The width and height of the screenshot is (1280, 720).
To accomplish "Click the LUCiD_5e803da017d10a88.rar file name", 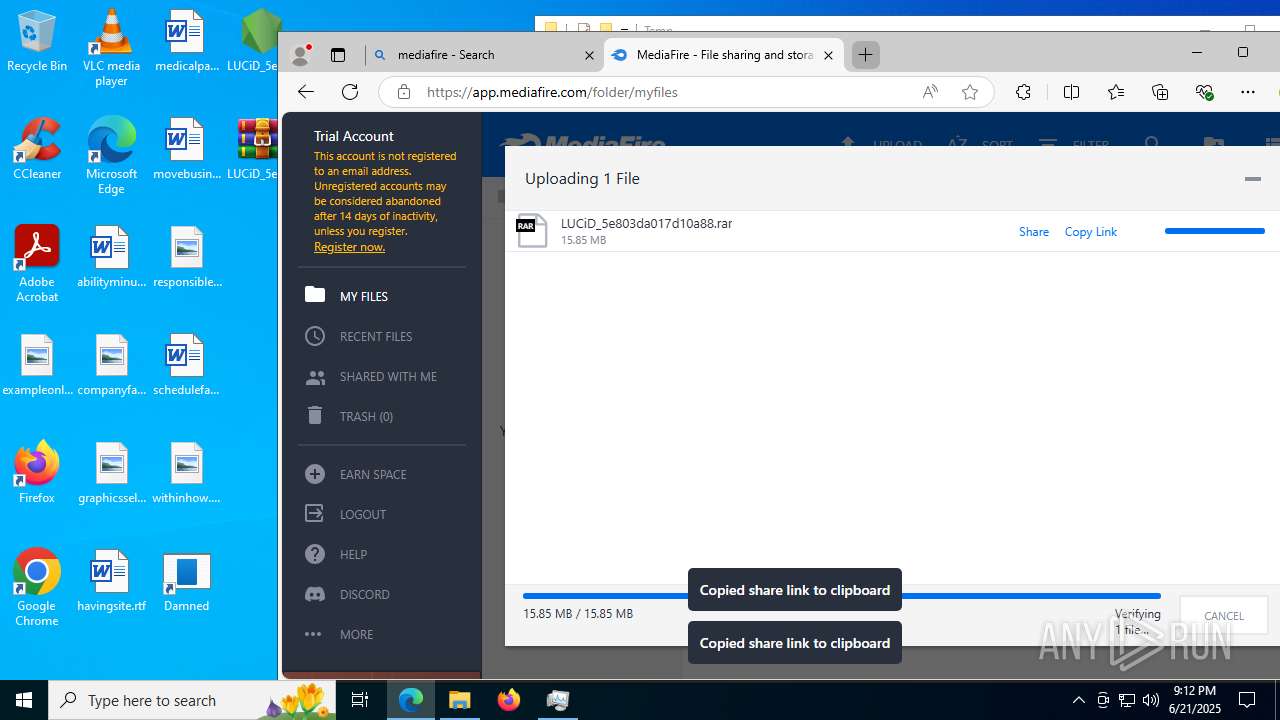I will (646, 223).
